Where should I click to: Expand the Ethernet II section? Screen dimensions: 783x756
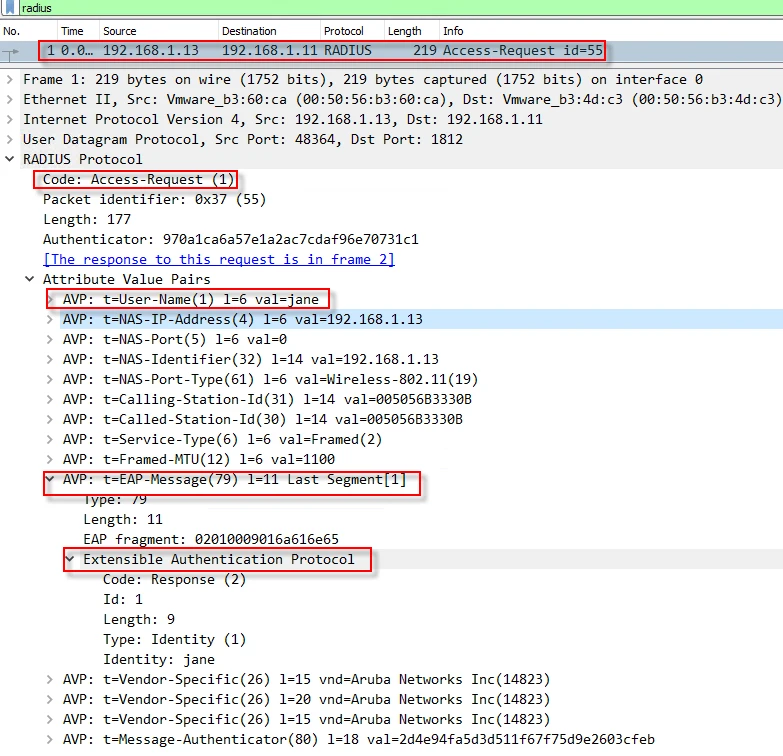10,99
